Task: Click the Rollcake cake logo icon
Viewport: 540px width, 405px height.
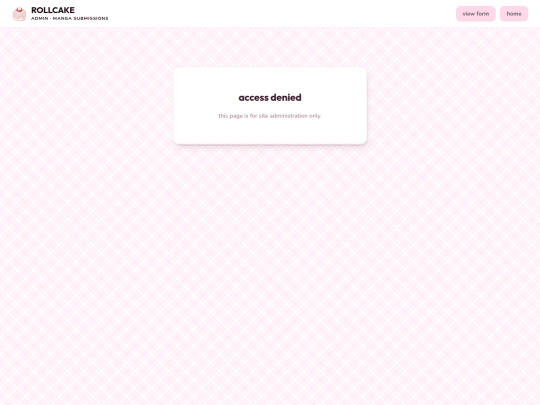Action: click(x=19, y=14)
